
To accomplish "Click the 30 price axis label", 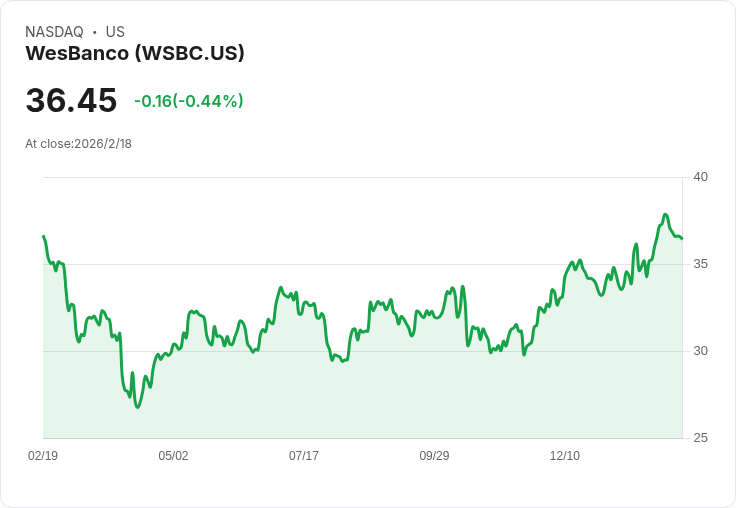I will [701, 351].
